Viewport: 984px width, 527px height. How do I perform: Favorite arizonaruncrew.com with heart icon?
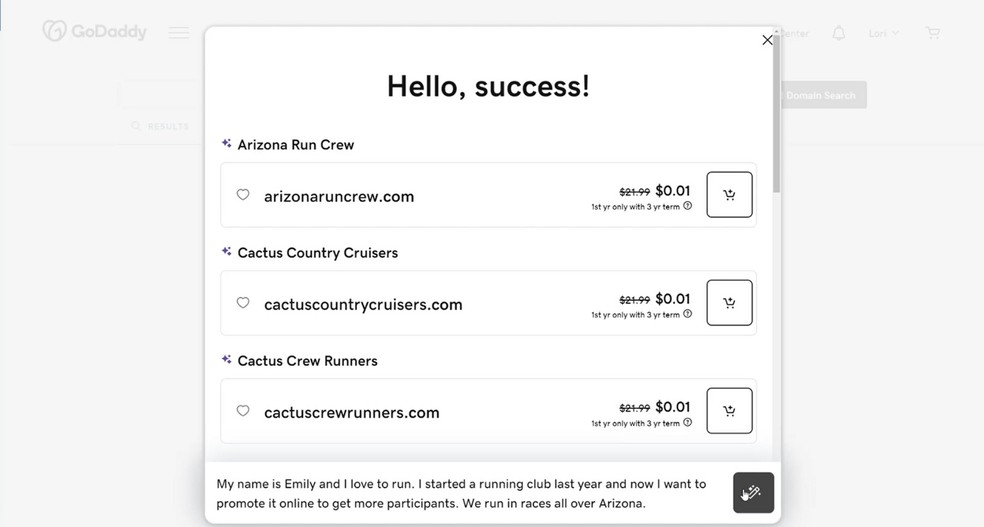243,195
